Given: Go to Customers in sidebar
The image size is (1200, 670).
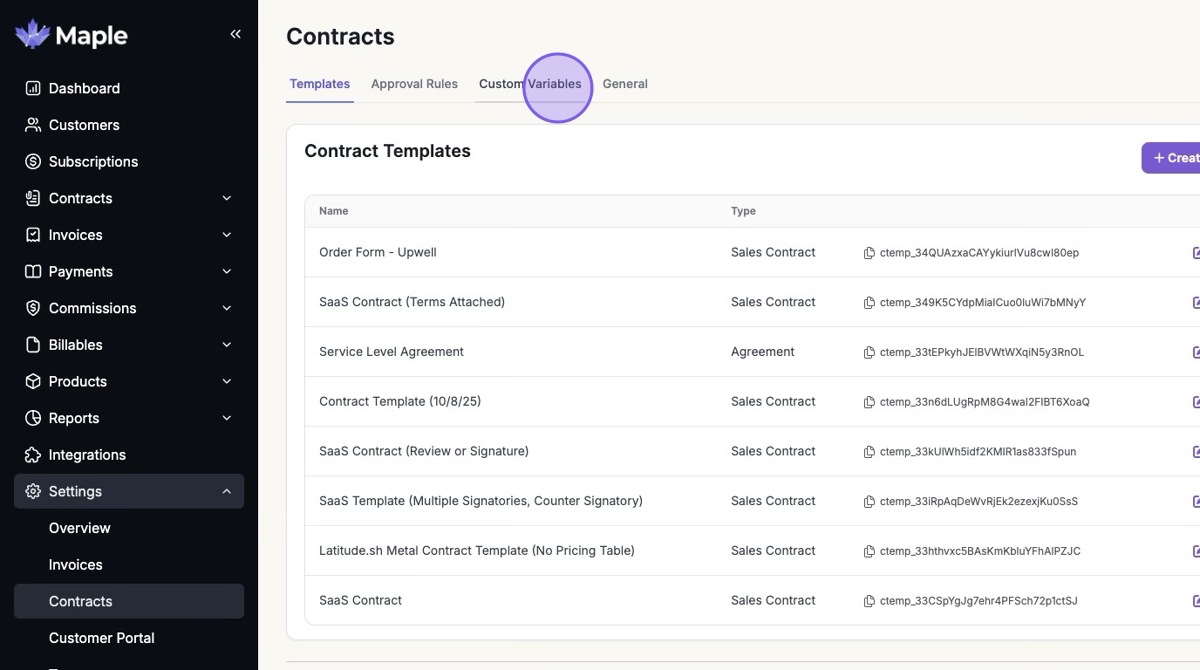Looking at the screenshot, I should (83, 125).
